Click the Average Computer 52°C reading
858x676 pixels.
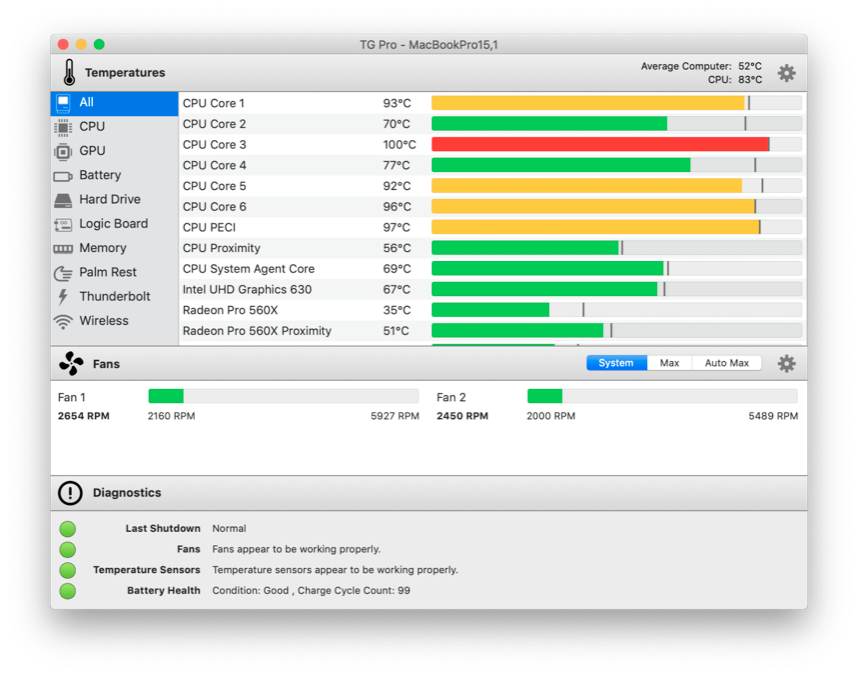pos(750,66)
